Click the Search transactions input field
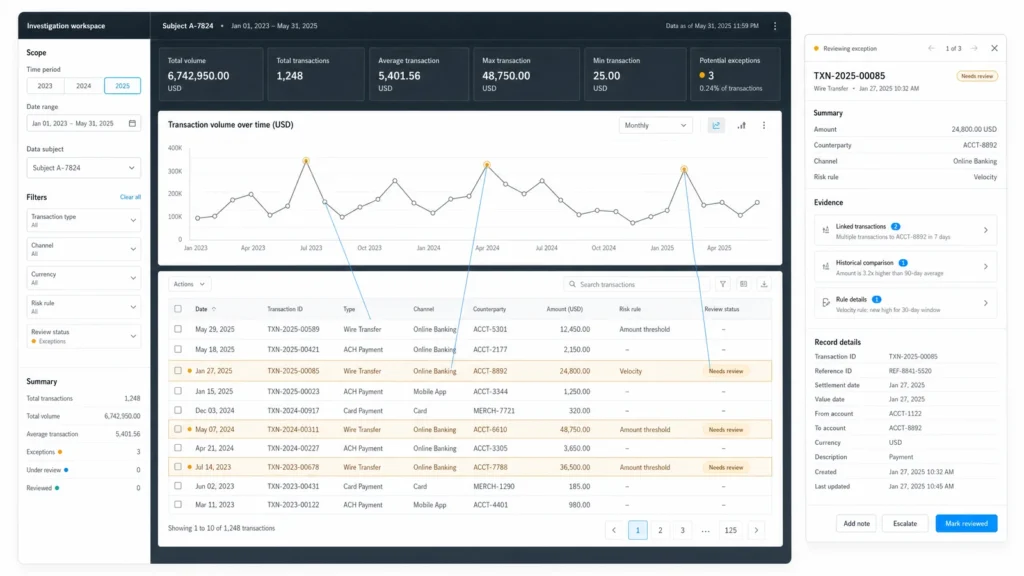 [x=637, y=284]
